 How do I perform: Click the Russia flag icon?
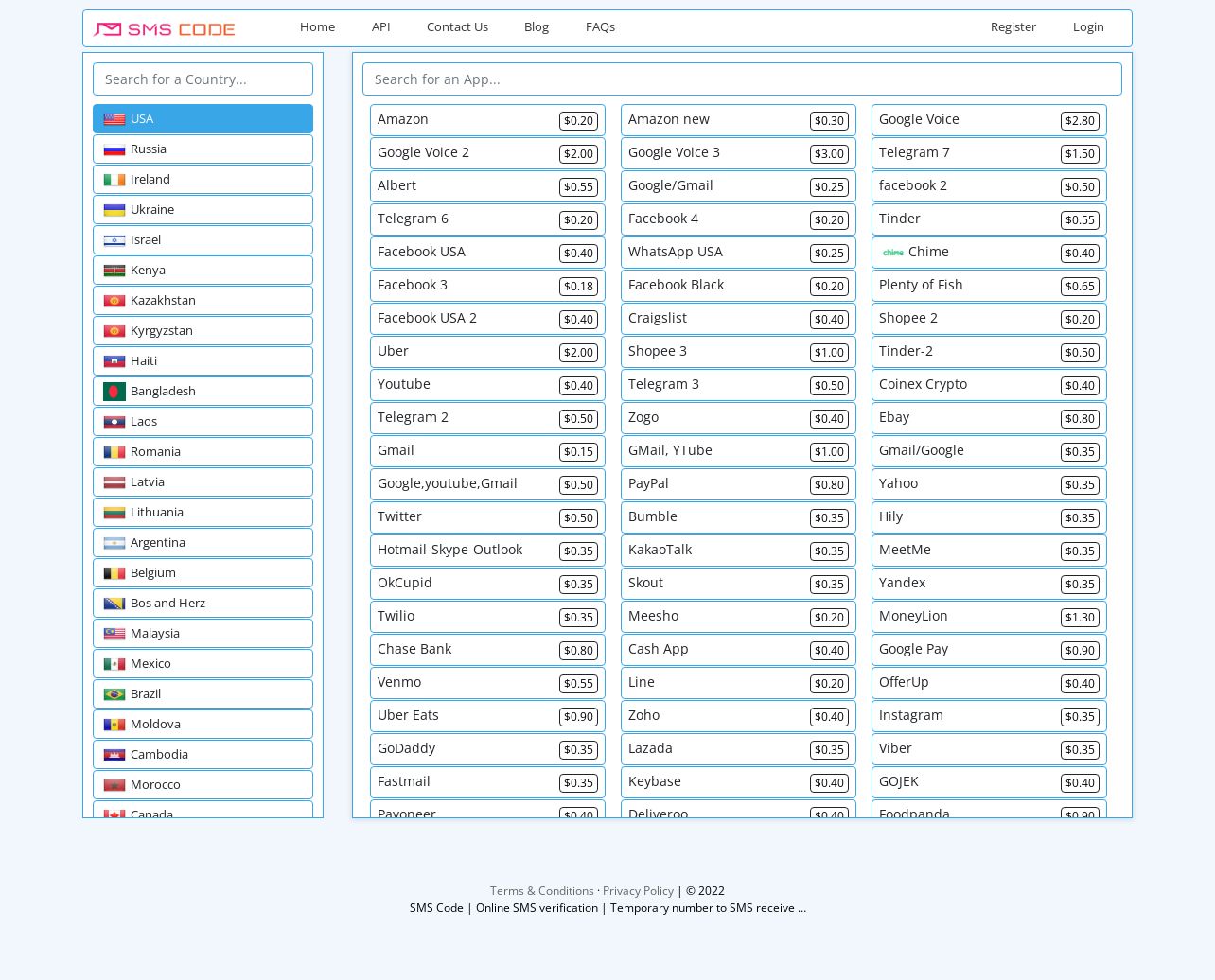114,149
